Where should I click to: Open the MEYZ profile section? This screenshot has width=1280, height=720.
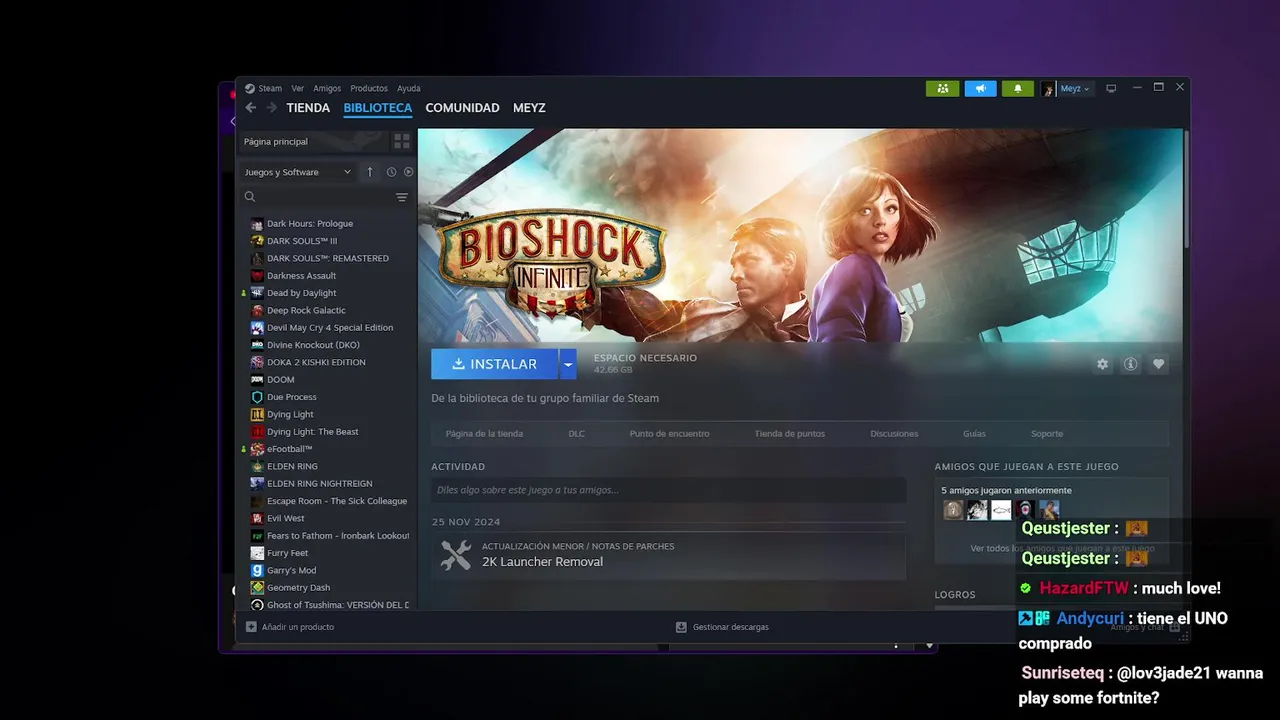(x=529, y=108)
